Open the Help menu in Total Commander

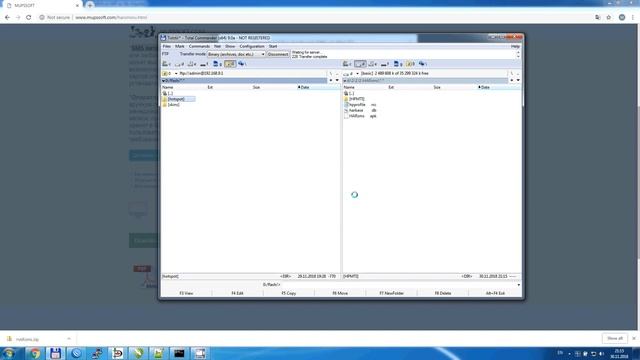(x=515, y=47)
